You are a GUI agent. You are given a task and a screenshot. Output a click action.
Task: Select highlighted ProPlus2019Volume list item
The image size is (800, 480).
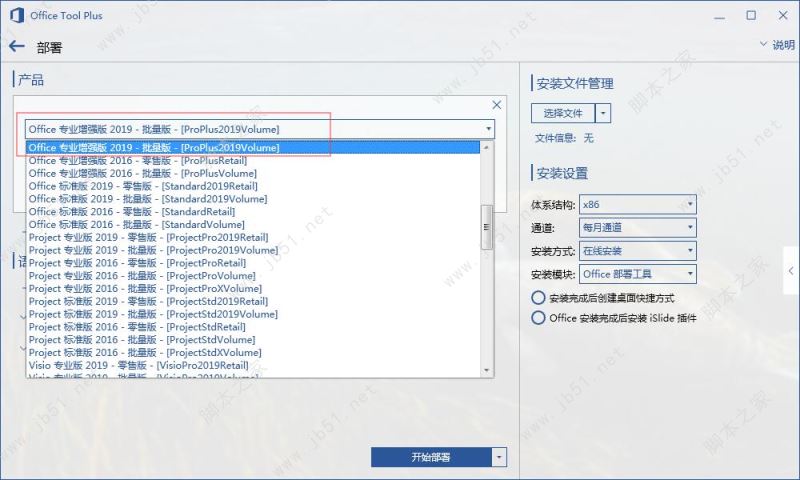point(253,147)
